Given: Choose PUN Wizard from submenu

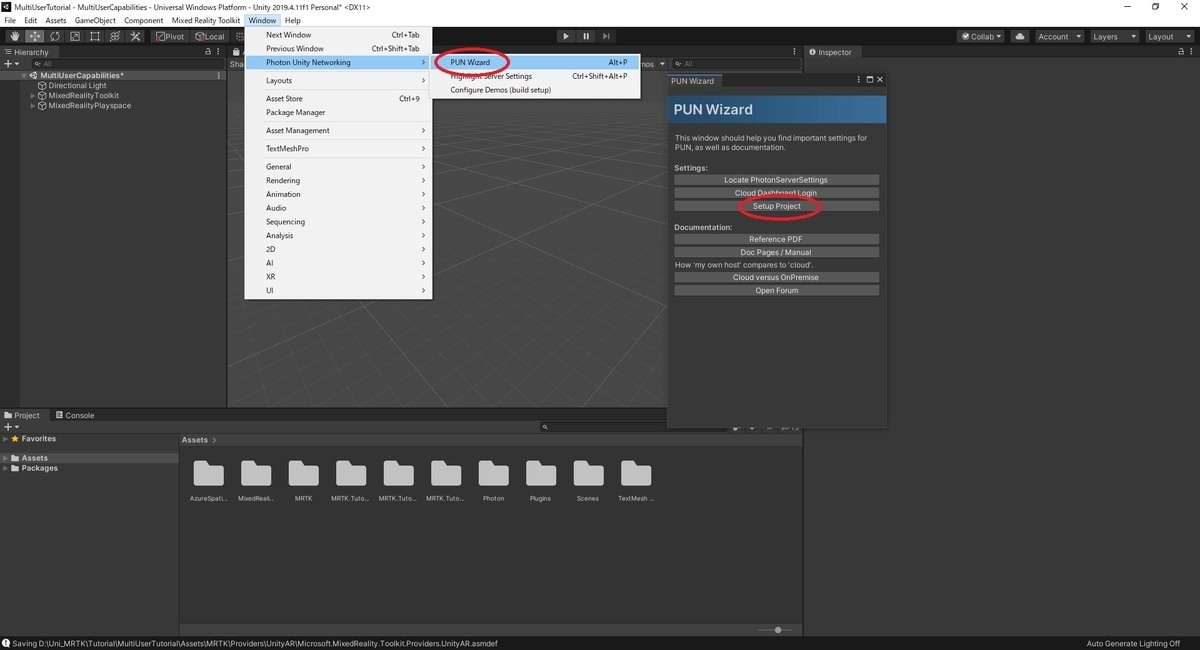Looking at the screenshot, I should [535, 62].
